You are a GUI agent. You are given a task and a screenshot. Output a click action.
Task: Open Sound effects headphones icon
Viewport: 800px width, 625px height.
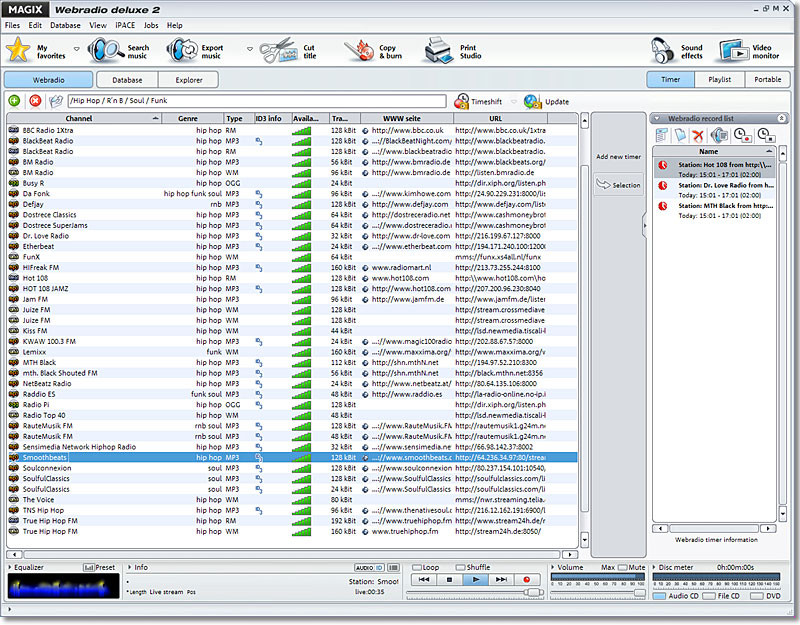[663, 51]
